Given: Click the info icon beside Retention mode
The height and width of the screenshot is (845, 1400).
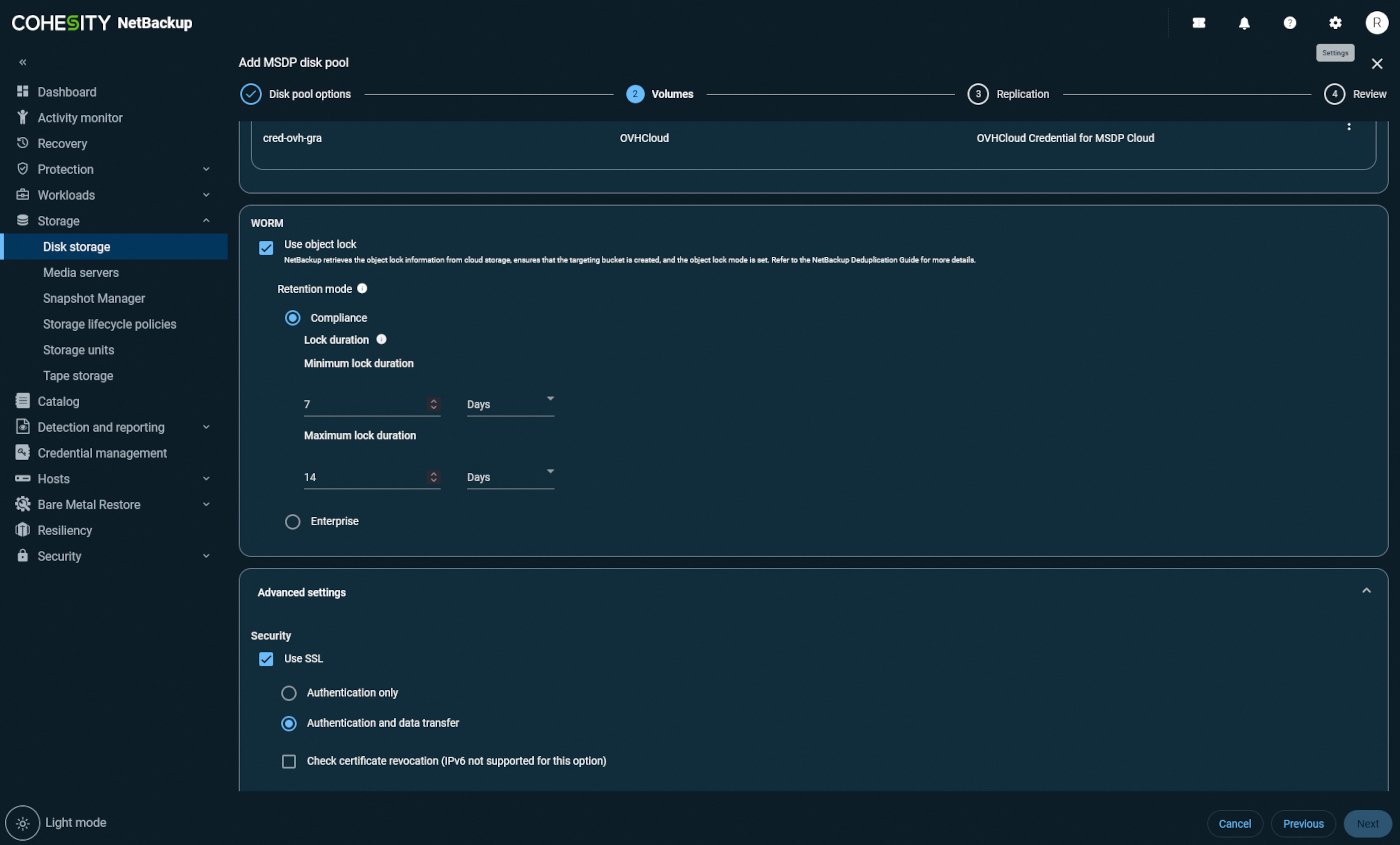Looking at the screenshot, I should [362, 288].
